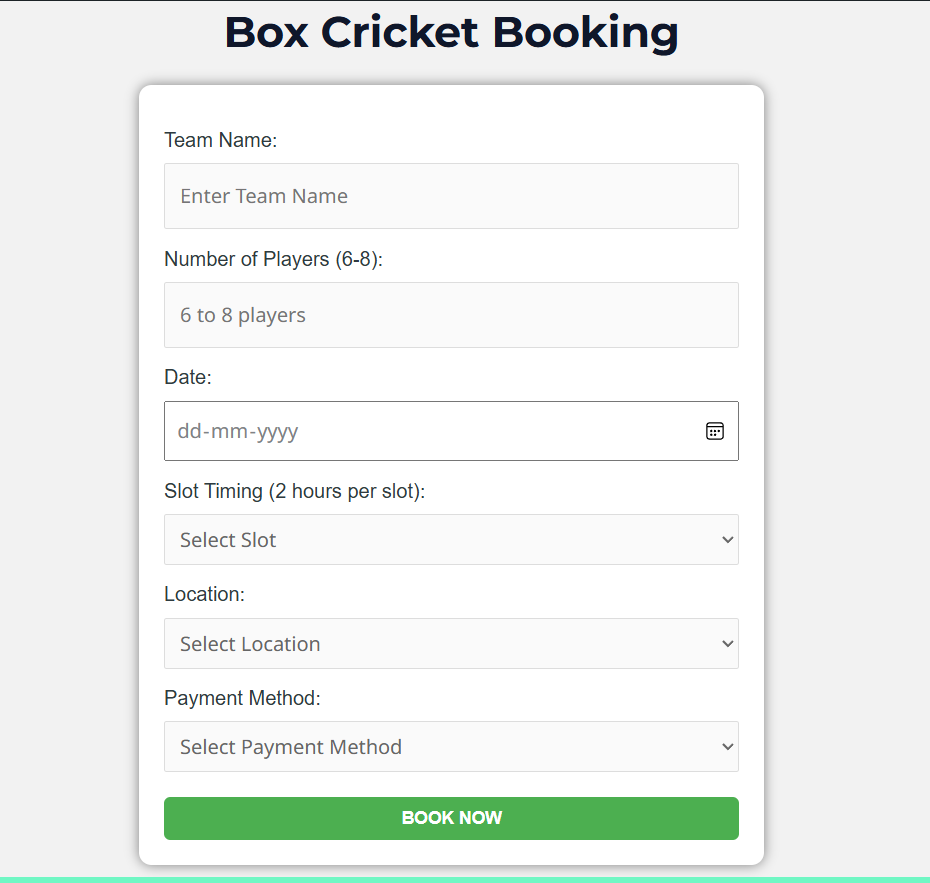
Task: Click the chevron arrow on Slot dropdown
Action: [x=727, y=540]
